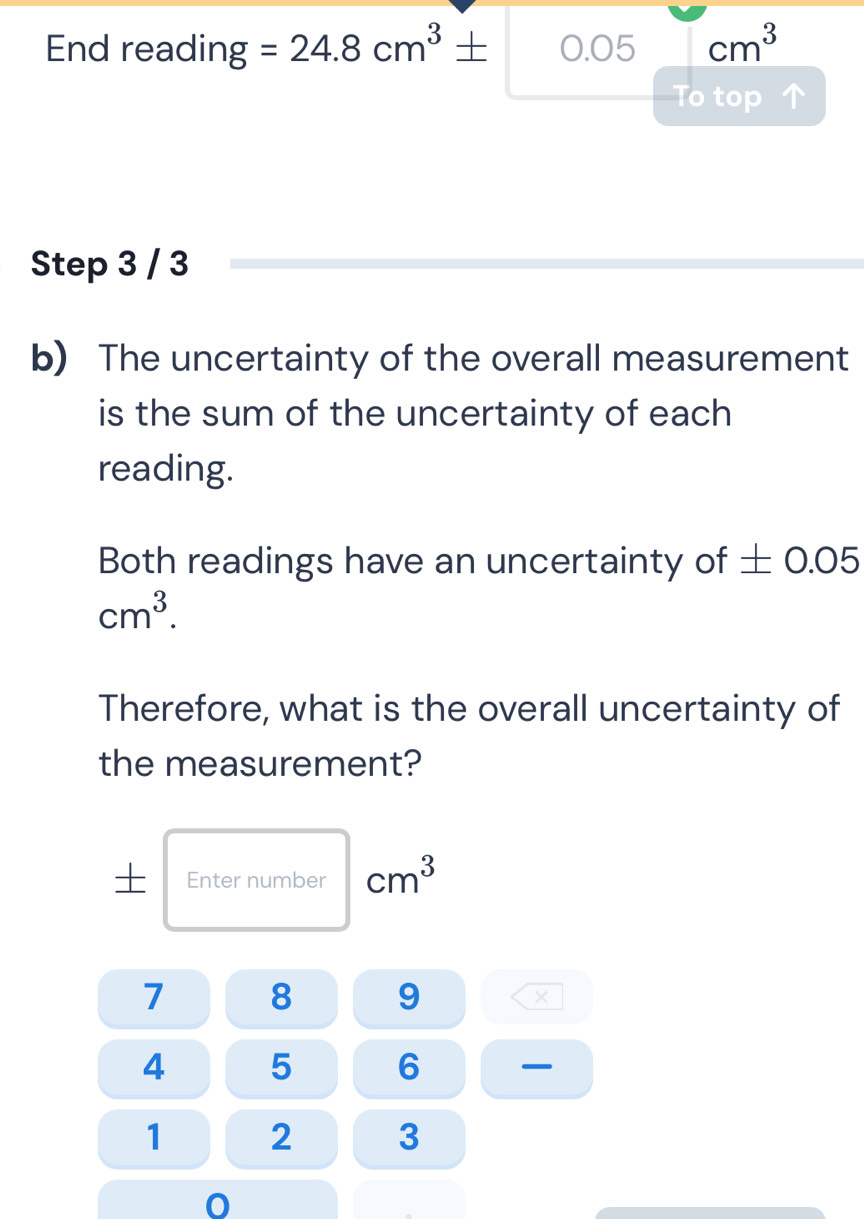Viewport: 864px width, 1219px height.
Task: Tap keypad digit 9
Action: pos(408,997)
